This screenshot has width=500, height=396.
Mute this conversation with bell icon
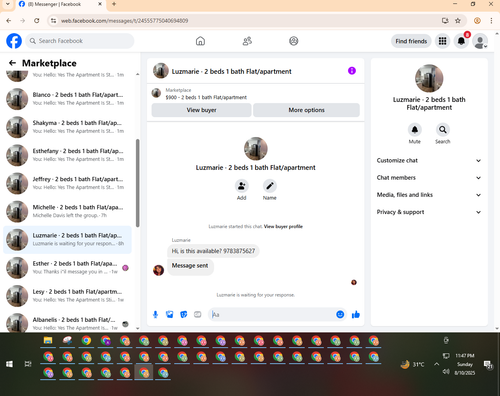415,130
